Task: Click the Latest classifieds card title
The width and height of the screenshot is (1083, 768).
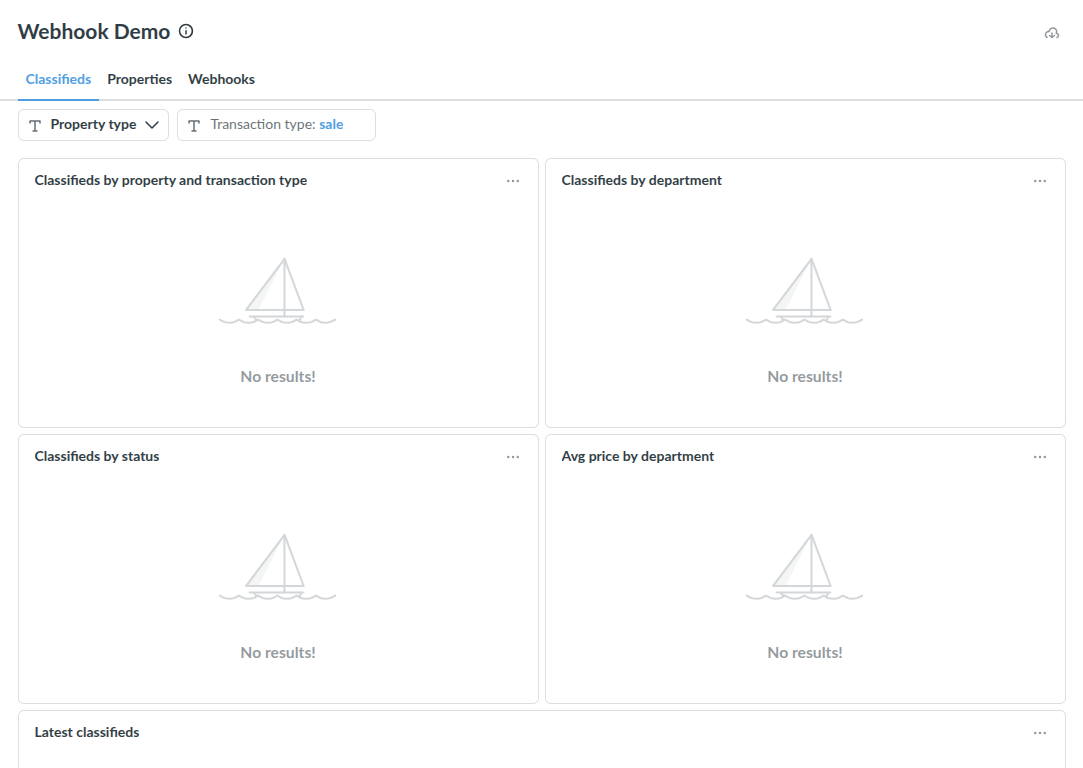Action: (87, 733)
